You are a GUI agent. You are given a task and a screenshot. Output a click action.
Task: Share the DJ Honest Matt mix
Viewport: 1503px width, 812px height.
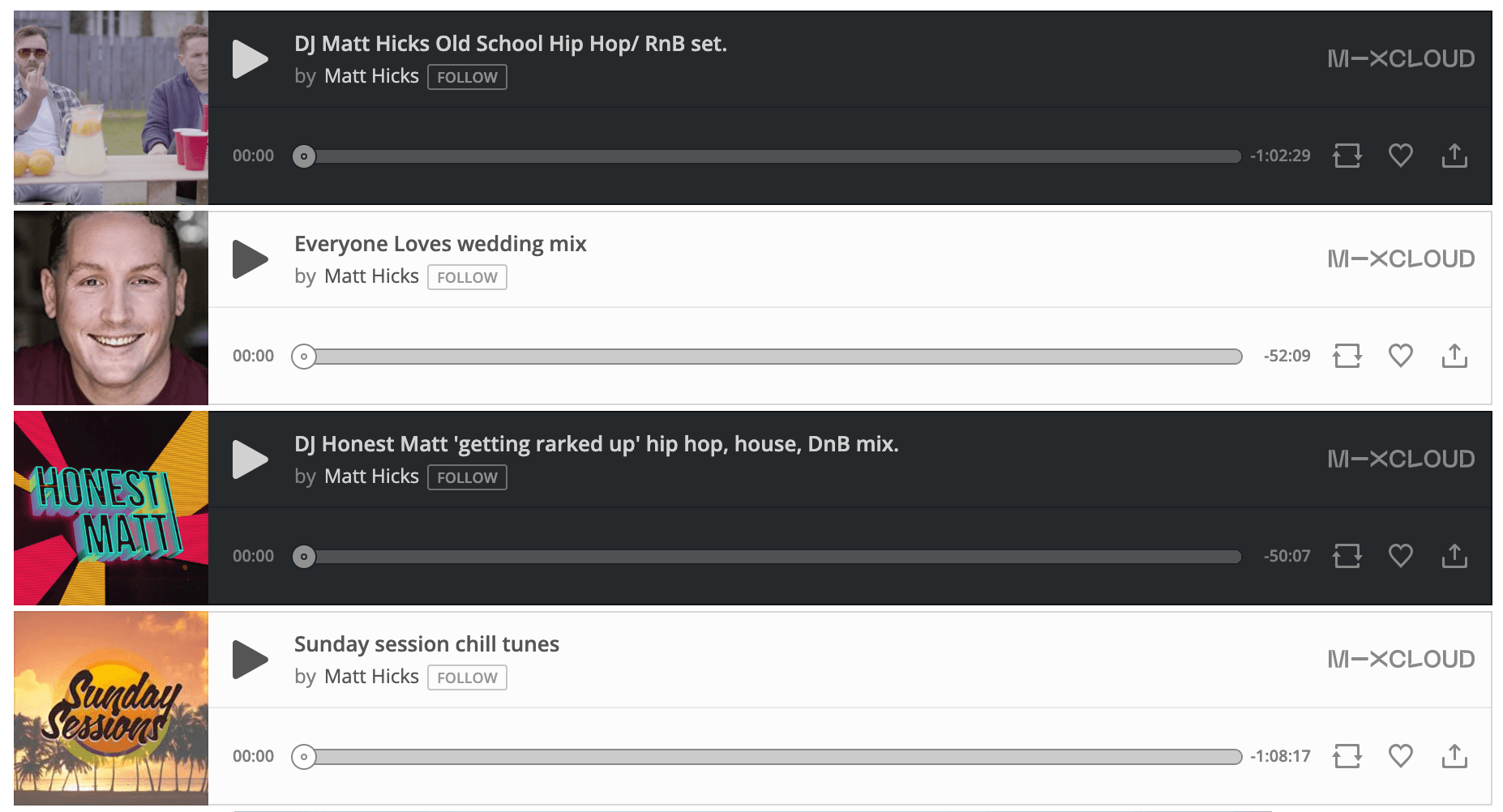click(x=1454, y=556)
